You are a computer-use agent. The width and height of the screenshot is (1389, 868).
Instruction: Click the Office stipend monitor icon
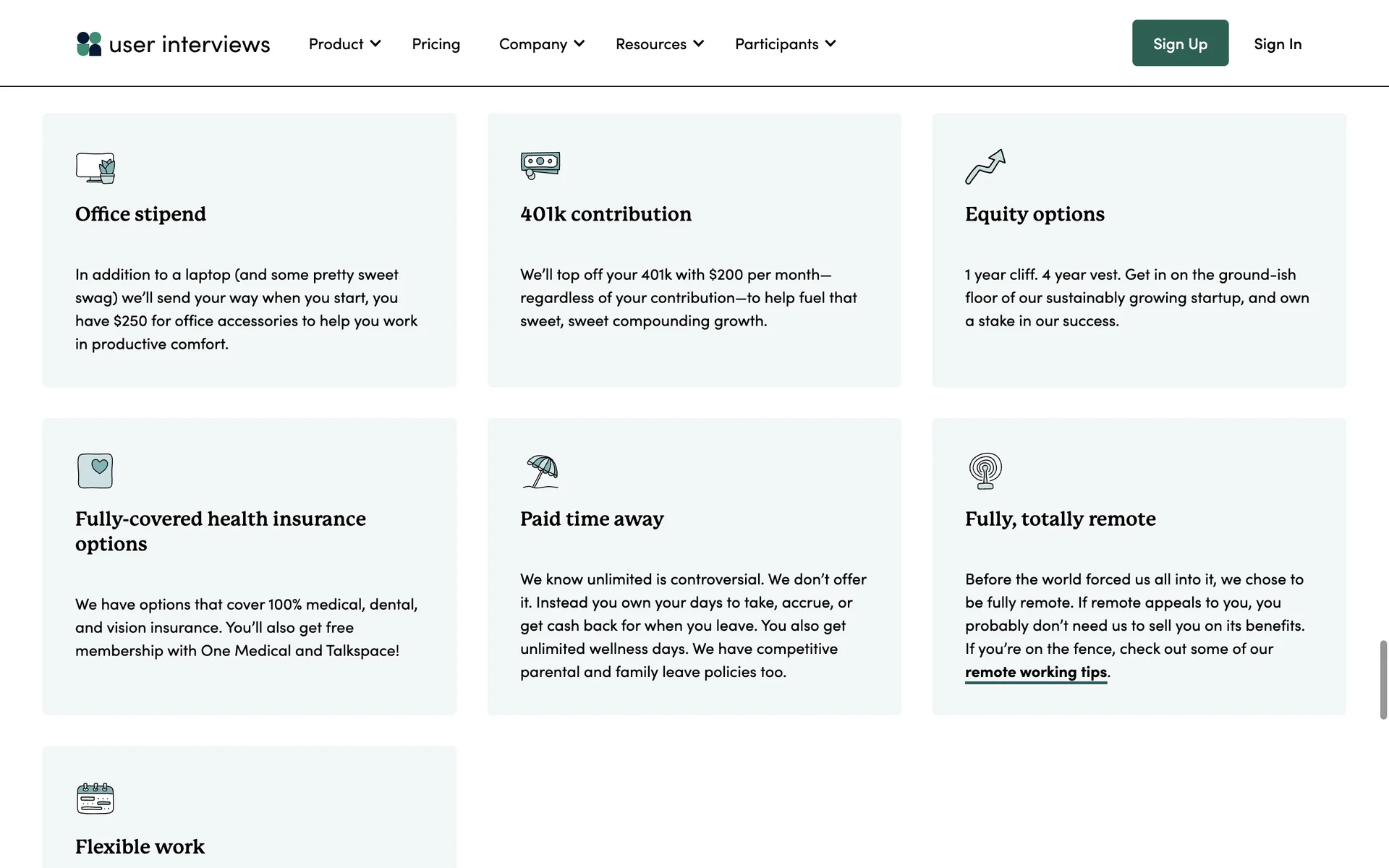[95, 168]
